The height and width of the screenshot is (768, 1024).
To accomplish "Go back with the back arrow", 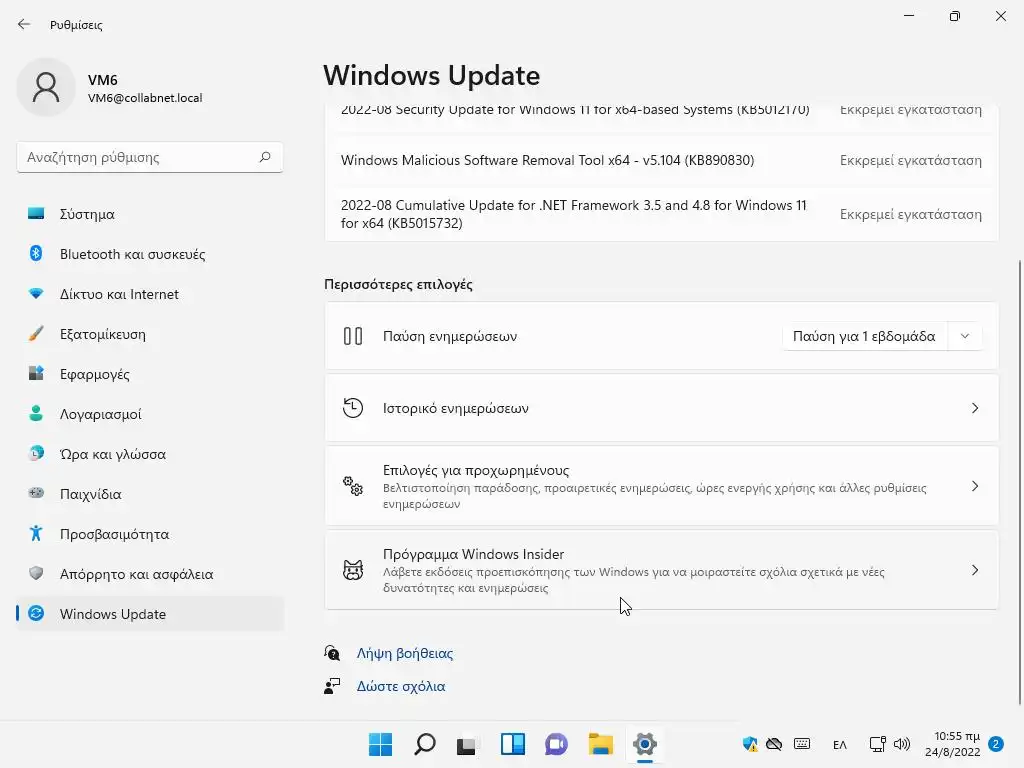I will pos(24,24).
